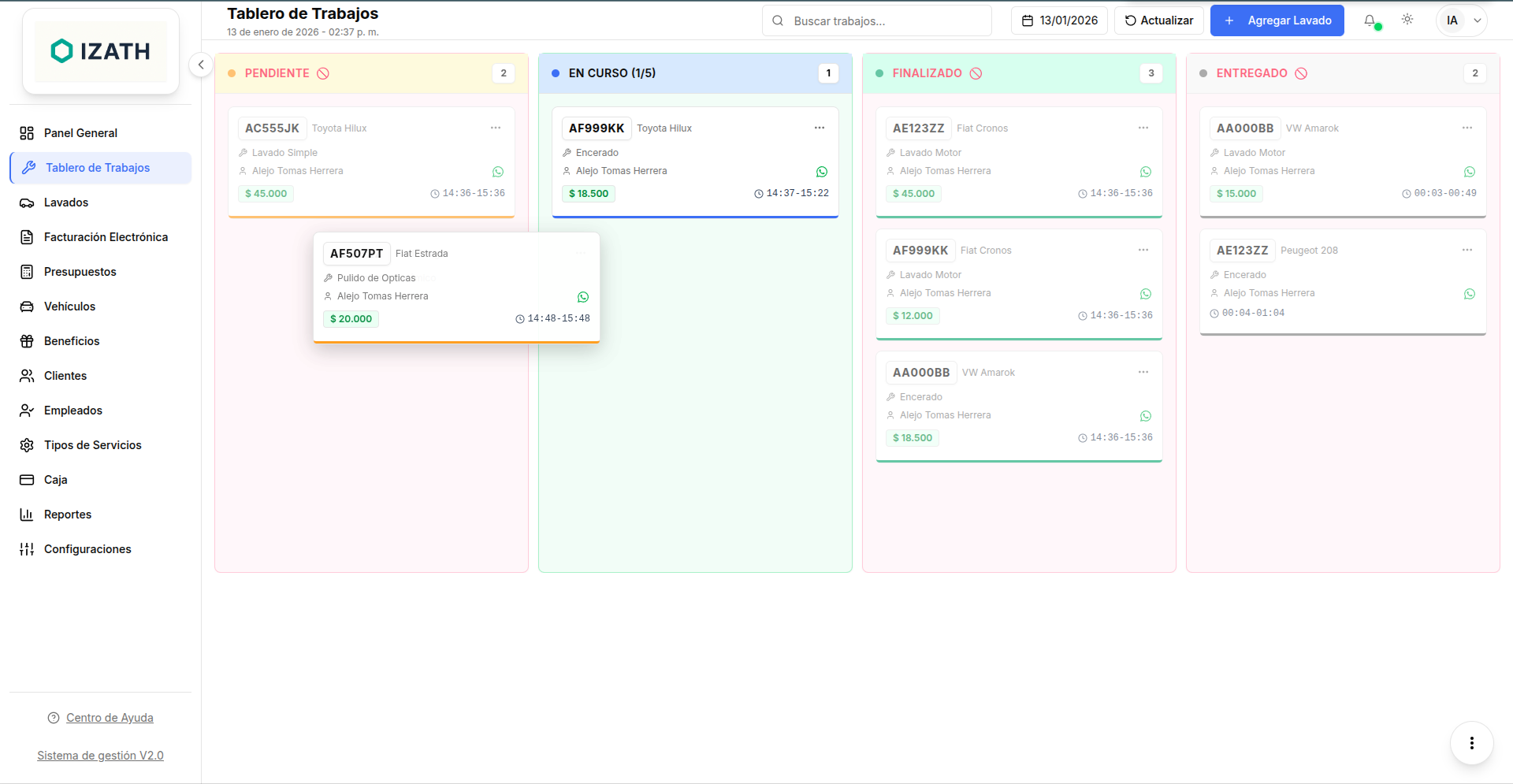This screenshot has height=784, width=1513.
Task: Click WhatsApp icon on AF999KK Encerado card
Action: pos(822,172)
